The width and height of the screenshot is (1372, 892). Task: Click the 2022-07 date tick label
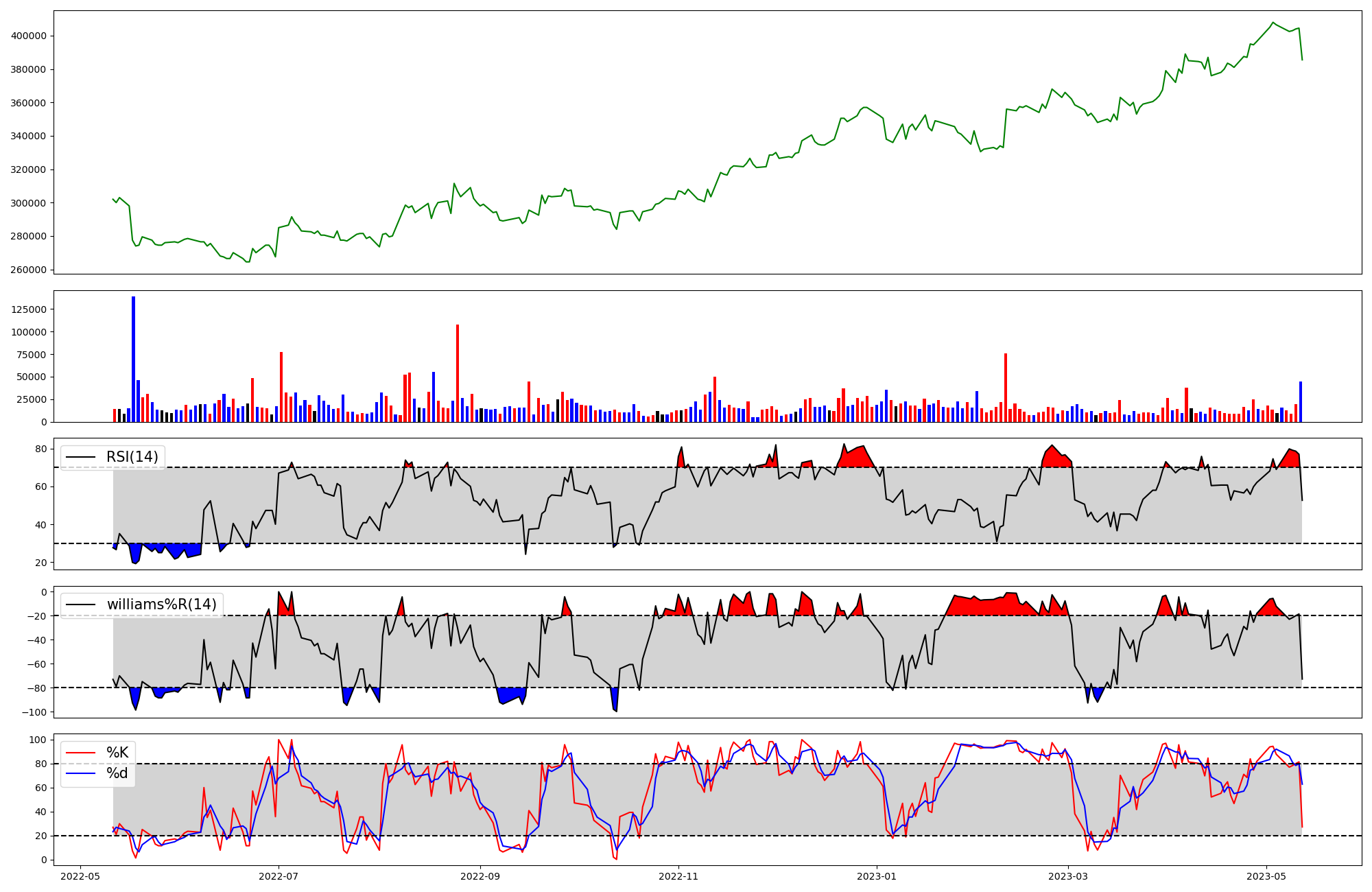[x=279, y=876]
